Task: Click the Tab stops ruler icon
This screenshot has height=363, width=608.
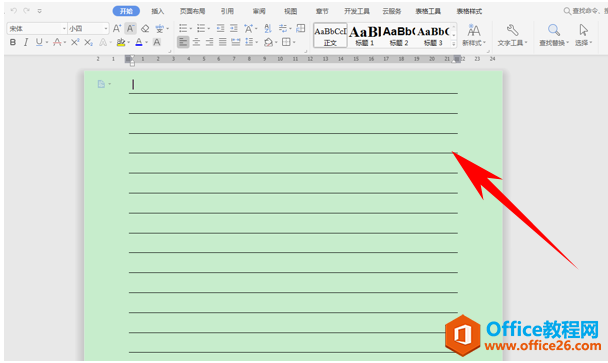Action: (x=301, y=28)
